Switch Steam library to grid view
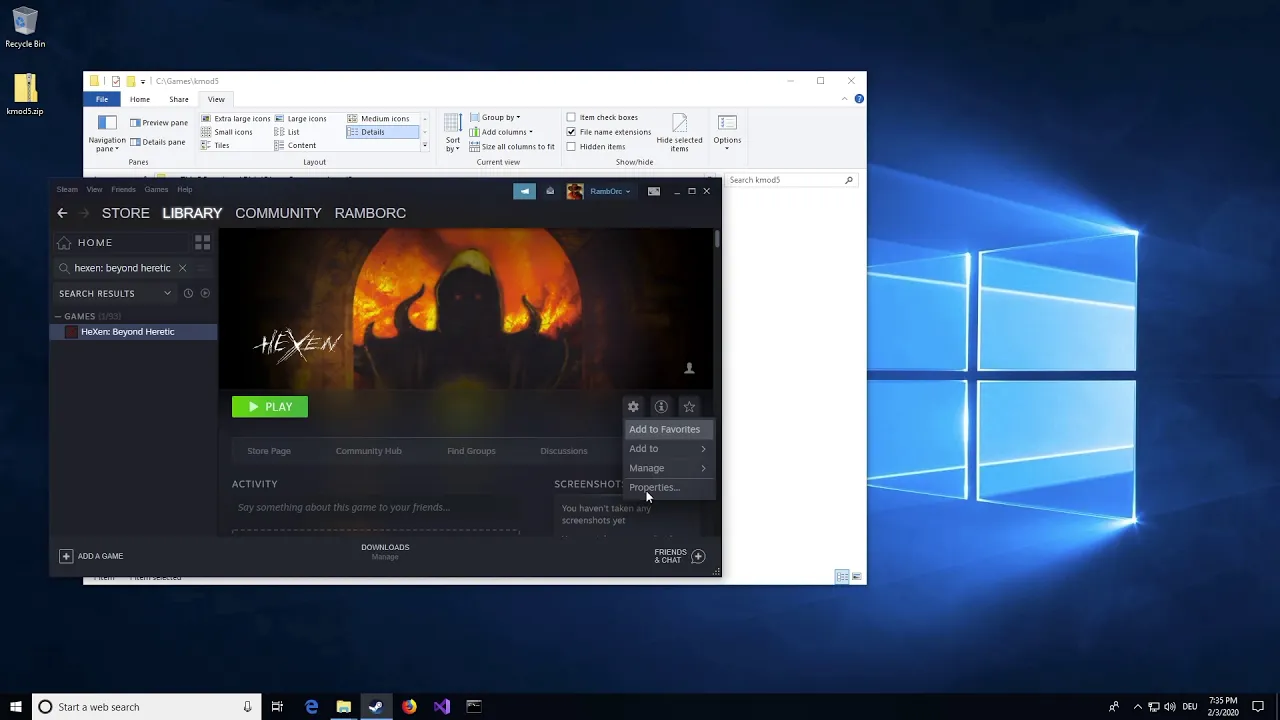The width and height of the screenshot is (1280, 720). point(202,243)
